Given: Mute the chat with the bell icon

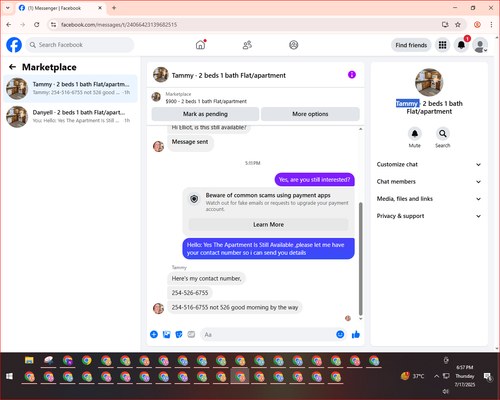Looking at the screenshot, I should click(415, 134).
